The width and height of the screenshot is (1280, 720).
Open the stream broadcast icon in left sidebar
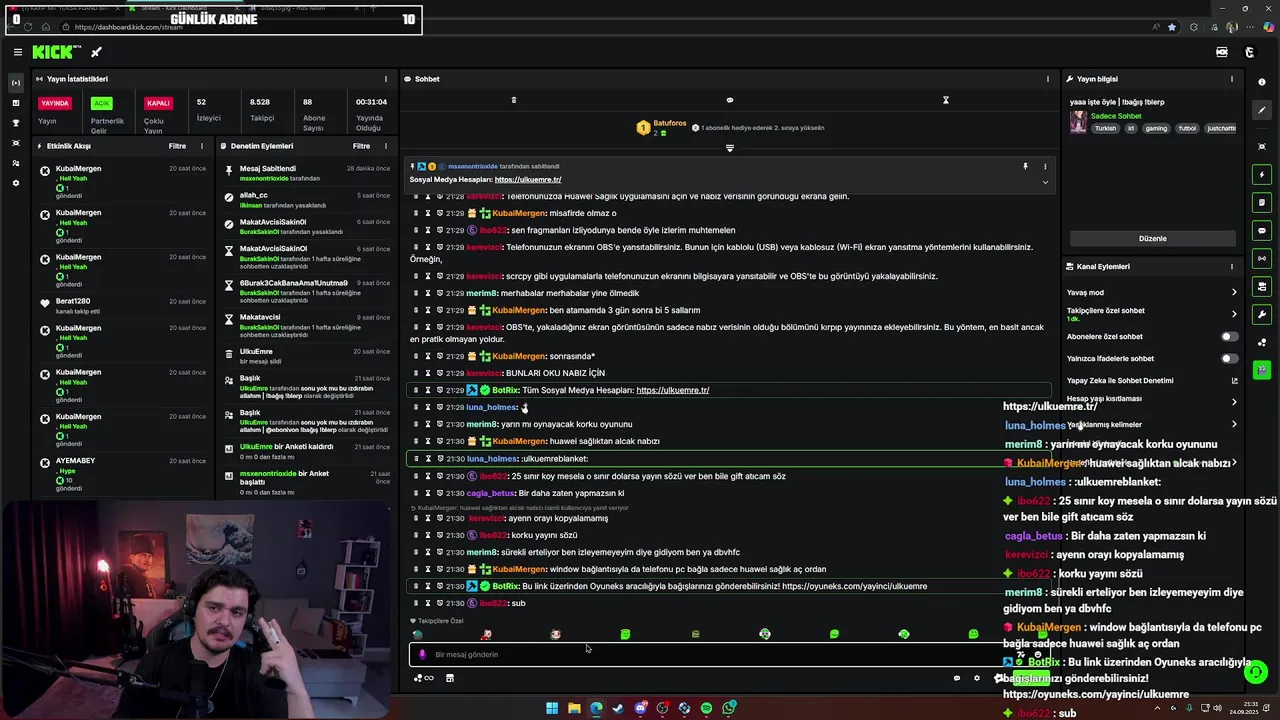point(15,82)
